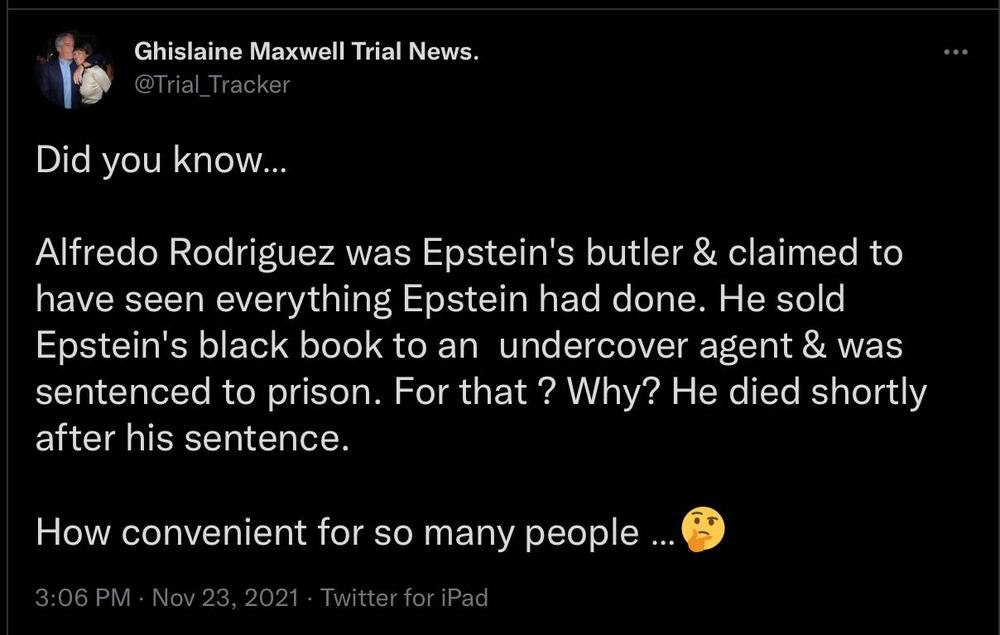The width and height of the screenshot is (1000, 635).
Task: Click the "Did you know..." opening line
Action: pos(161,163)
